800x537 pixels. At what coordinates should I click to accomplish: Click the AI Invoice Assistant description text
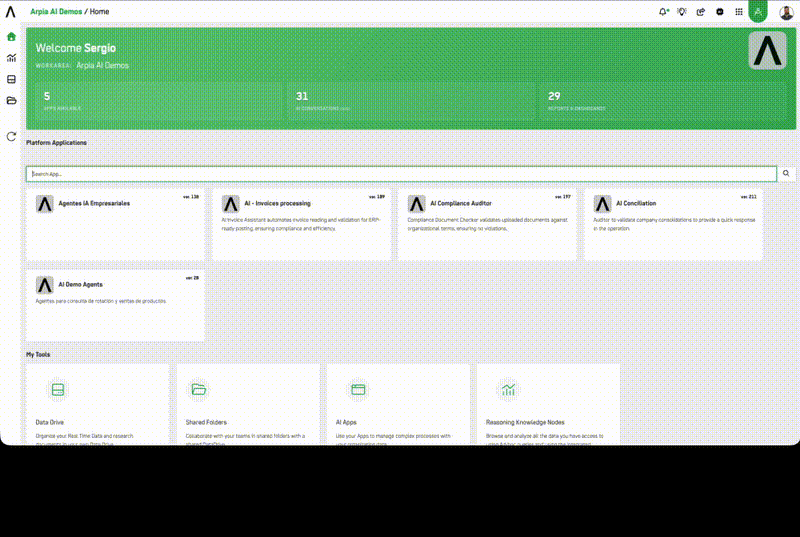301,224
